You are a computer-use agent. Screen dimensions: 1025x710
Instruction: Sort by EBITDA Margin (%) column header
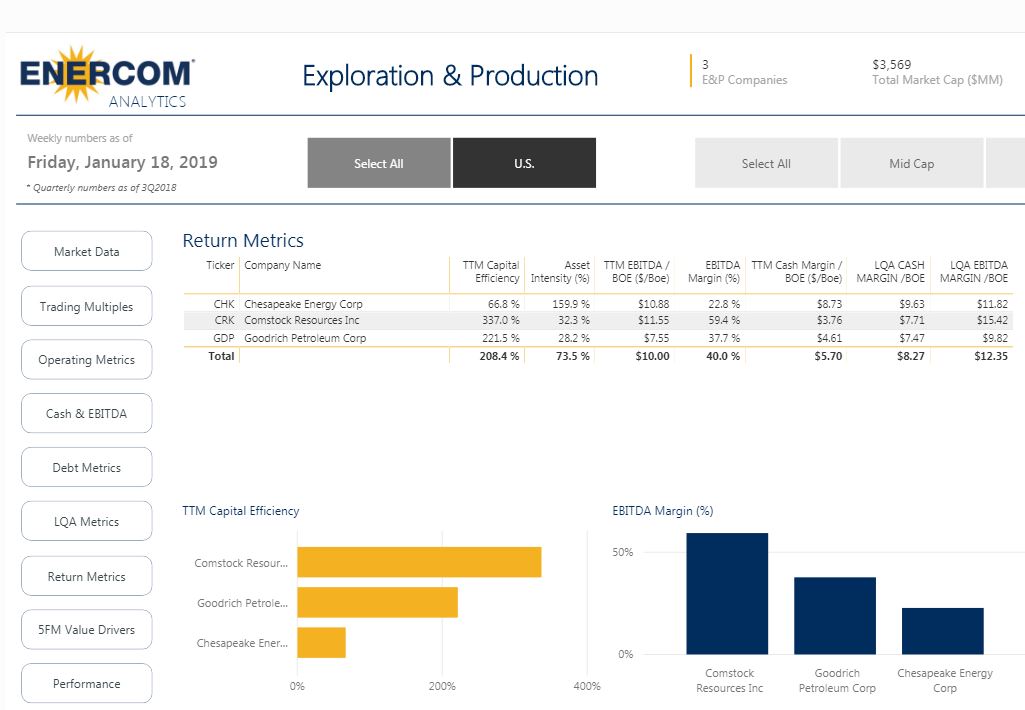coord(714,271)
